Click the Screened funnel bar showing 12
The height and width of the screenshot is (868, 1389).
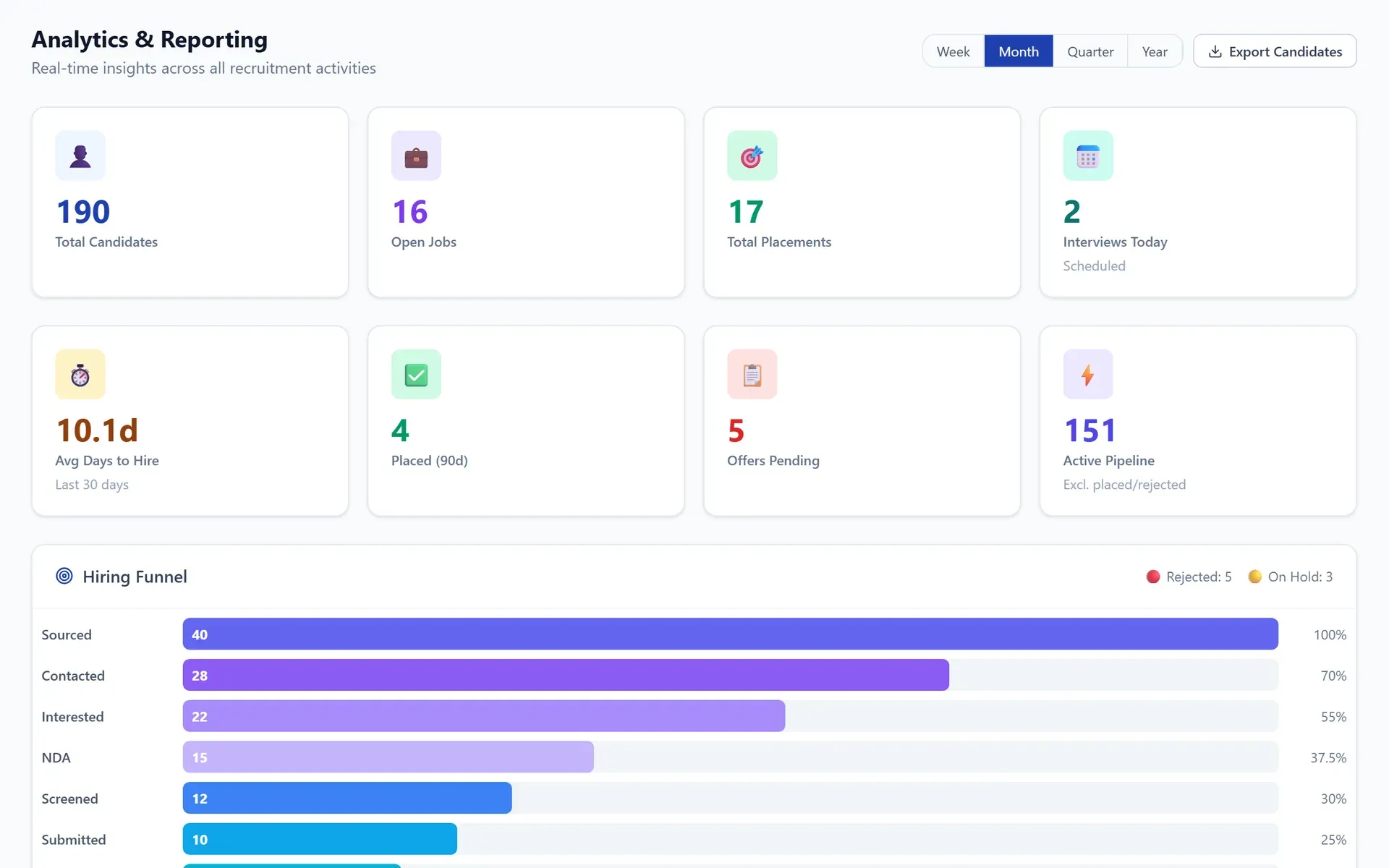[347, 798]
